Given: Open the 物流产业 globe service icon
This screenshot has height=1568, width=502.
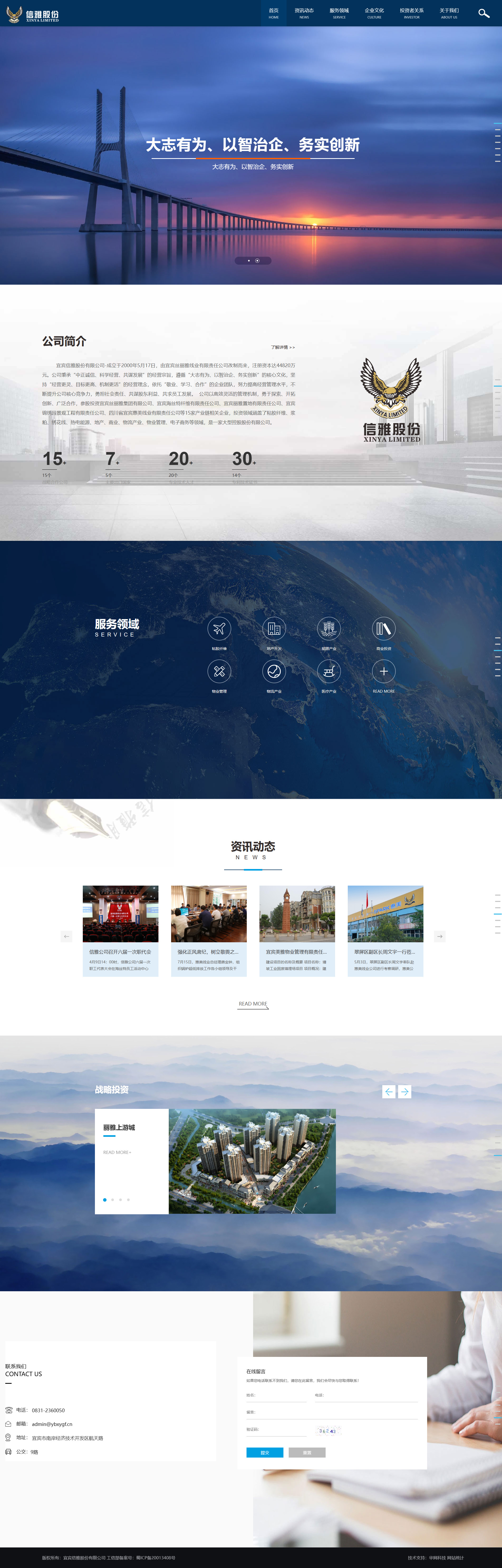Looking at the screenshot, I should pyautogui.click(x=274, y=671).
